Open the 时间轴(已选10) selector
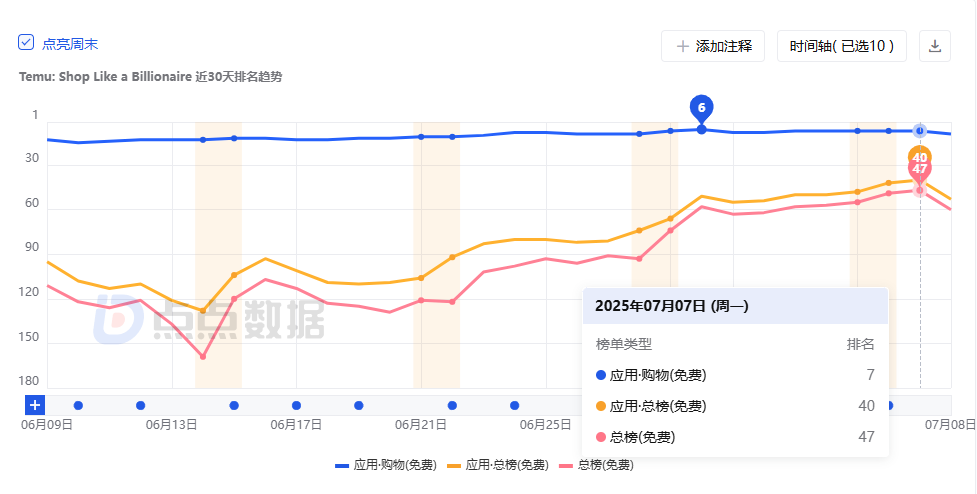This screenshot has width=977, height=494. point(842,46)
